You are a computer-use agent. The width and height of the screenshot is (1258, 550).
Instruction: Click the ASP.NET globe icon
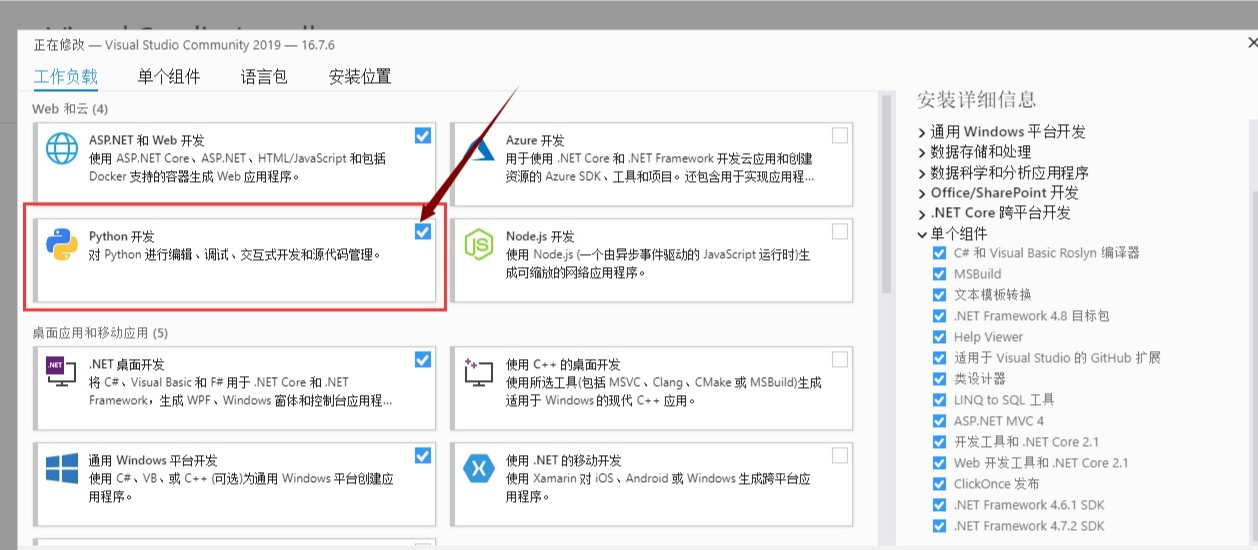62,148
